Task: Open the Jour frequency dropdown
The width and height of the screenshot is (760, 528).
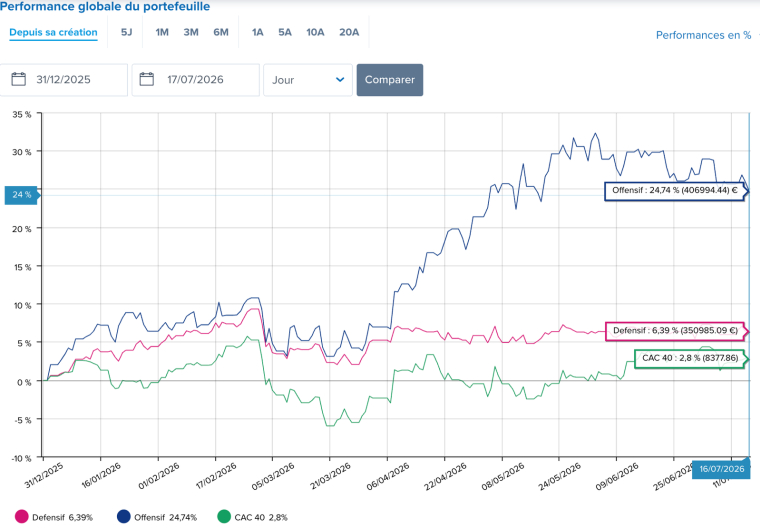Action: coord(308,80)
